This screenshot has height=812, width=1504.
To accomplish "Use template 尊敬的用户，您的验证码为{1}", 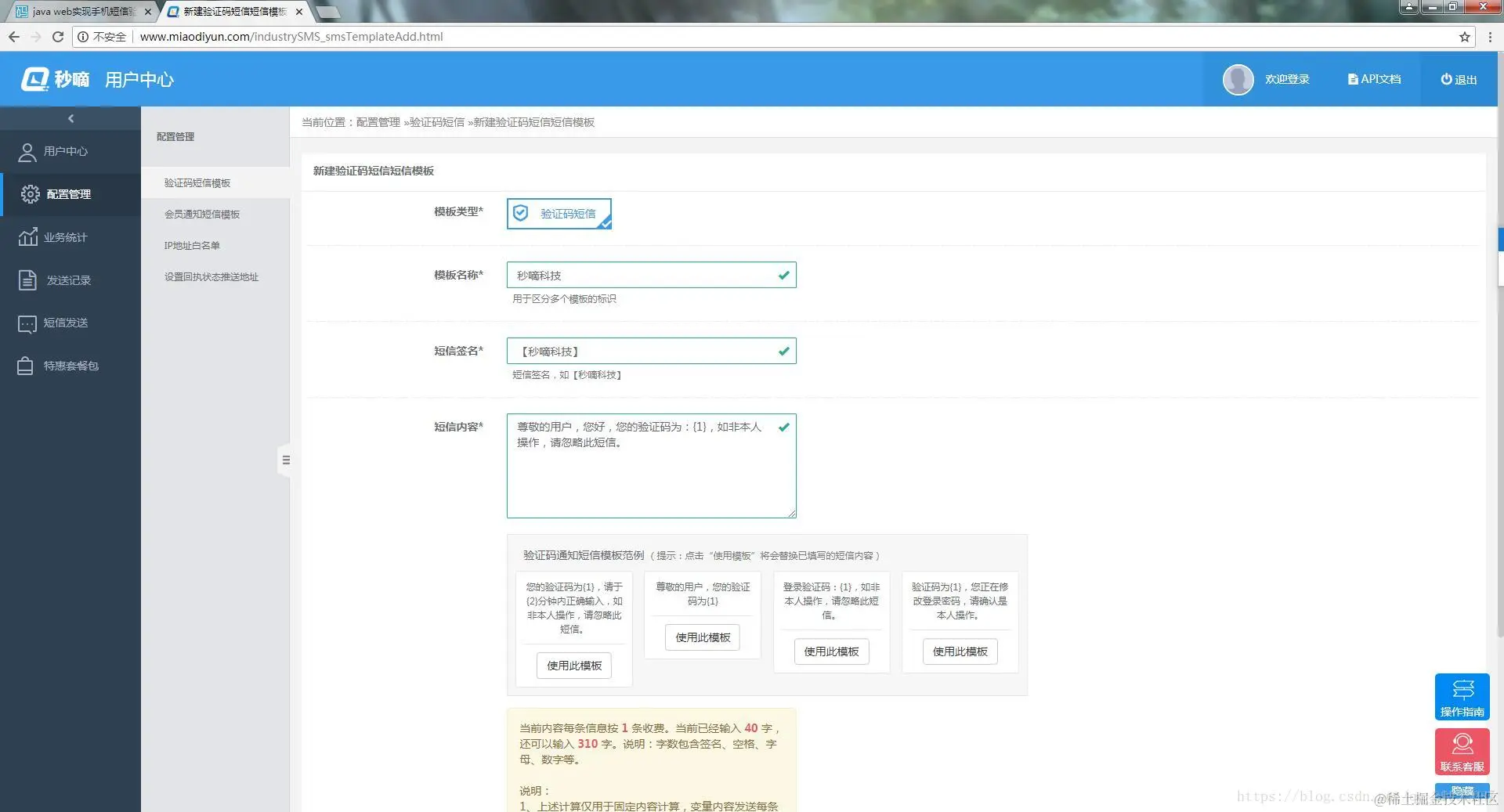I will pos(703,637).
